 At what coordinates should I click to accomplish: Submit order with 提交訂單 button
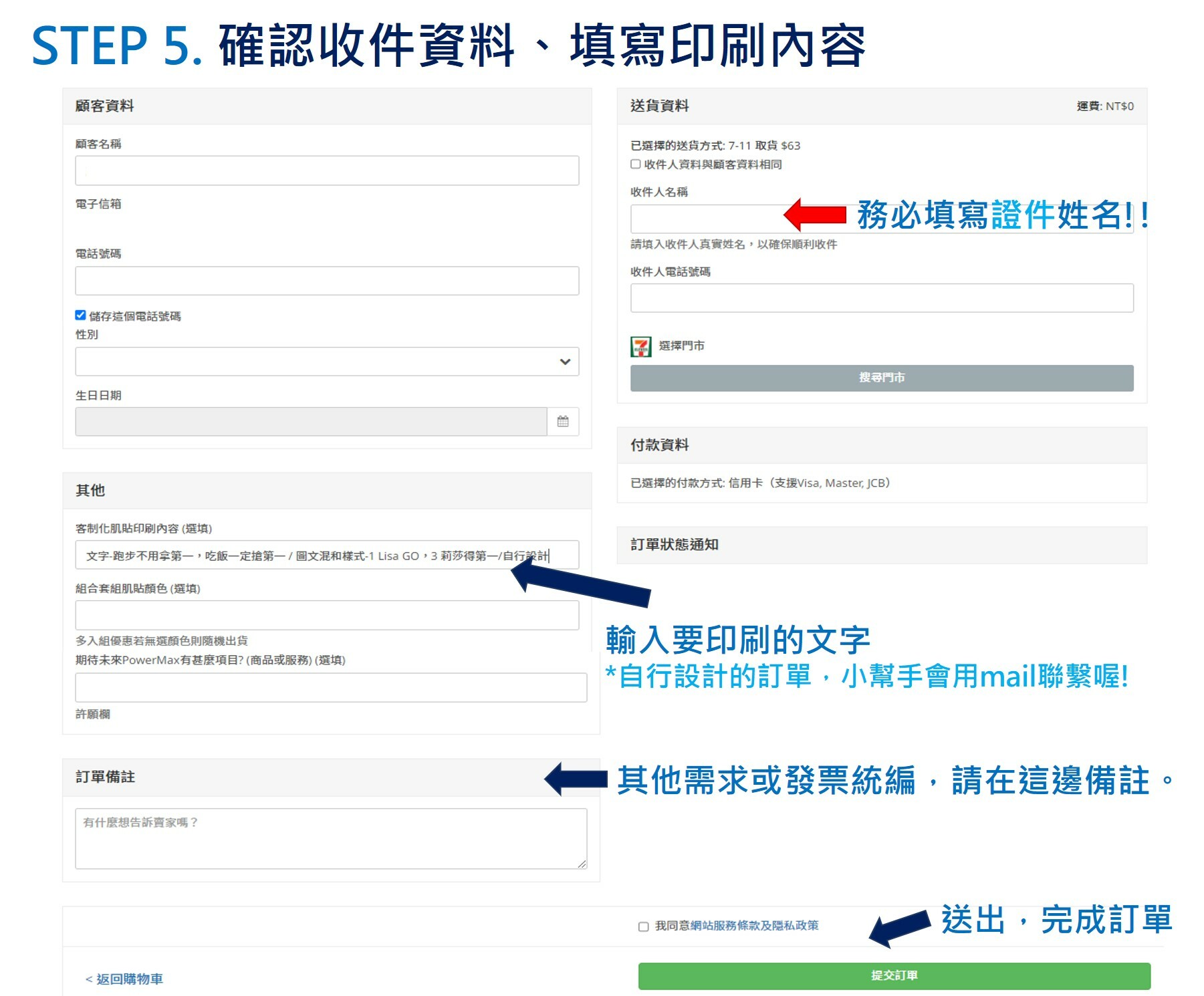894,976
